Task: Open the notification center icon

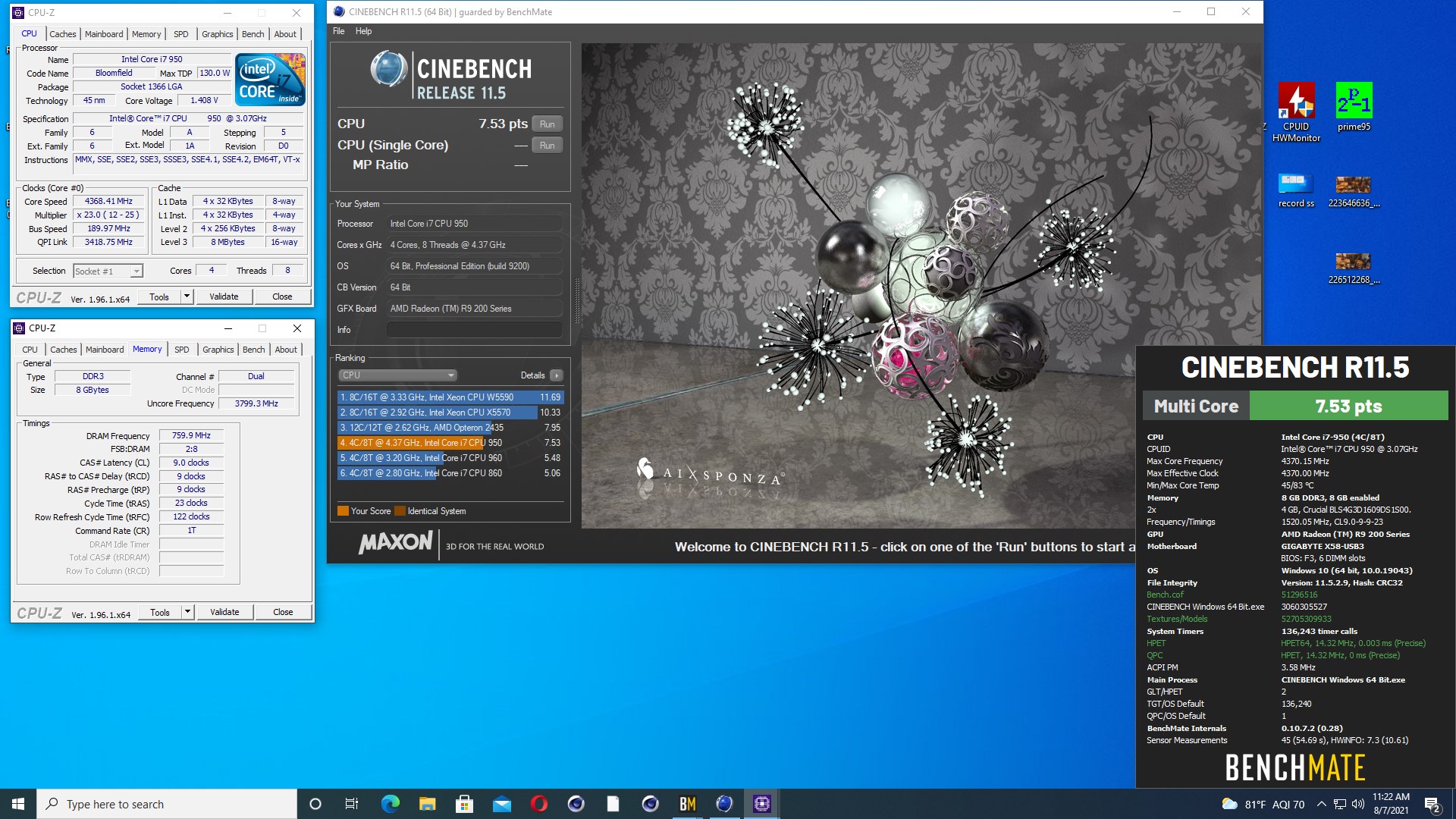Action: [1432, 804]
